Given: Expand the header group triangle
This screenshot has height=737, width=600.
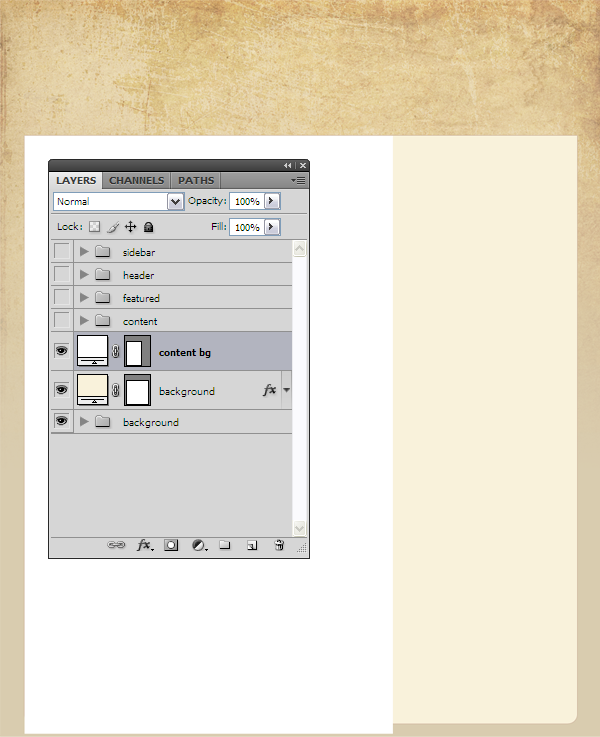Looking at the screenshot, I should [84, 274].
